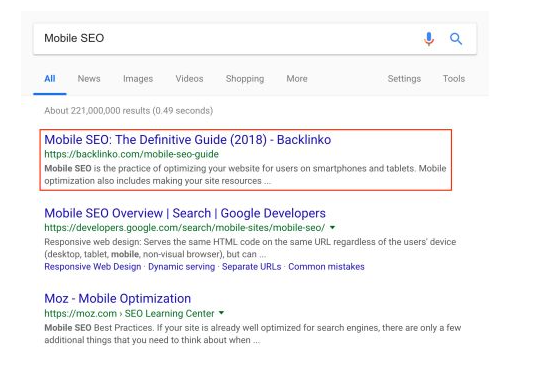Open the Separate URLs sitelink
Screen dimensions: 543x380
[251, 267]
